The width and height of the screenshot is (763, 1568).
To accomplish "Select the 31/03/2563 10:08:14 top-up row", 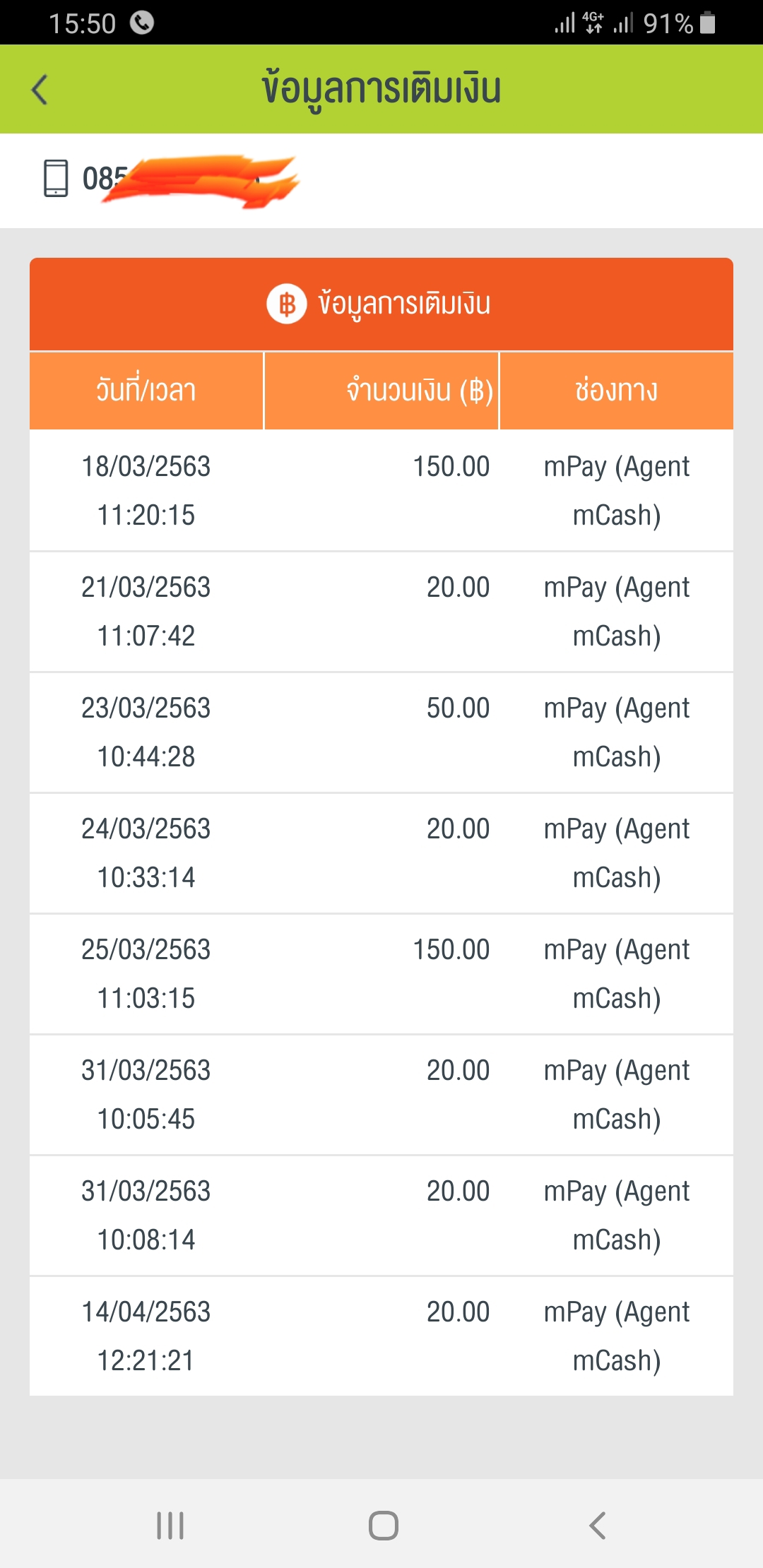I will pos(381,1216).
